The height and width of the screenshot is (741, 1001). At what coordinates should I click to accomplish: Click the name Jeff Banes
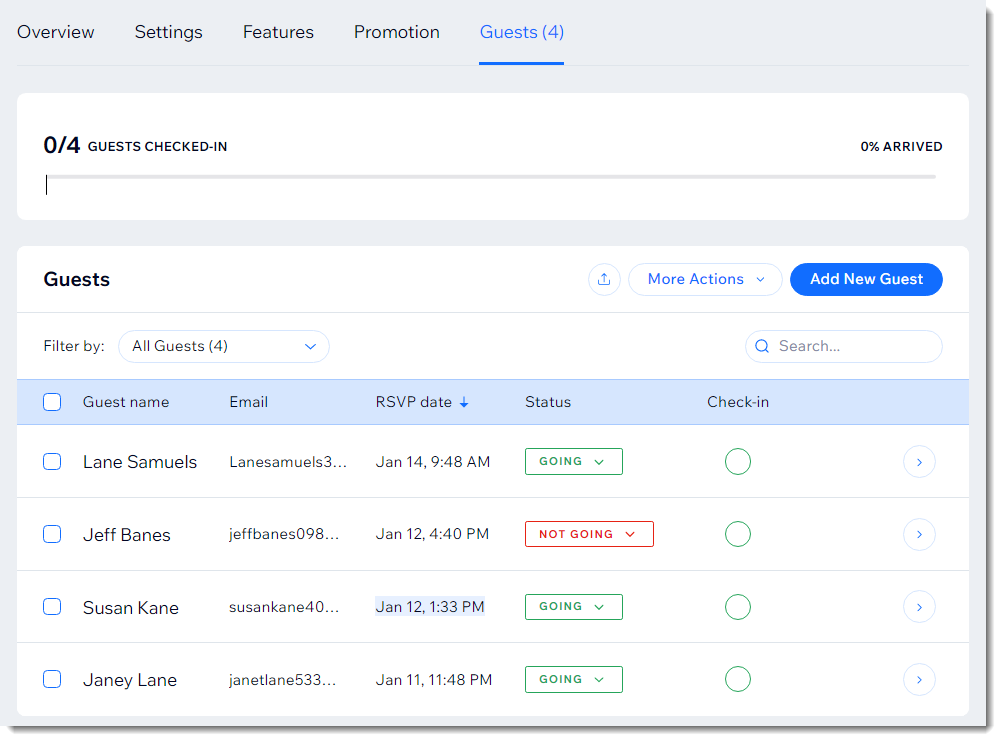pyautogui.click(x=126, y=535)
